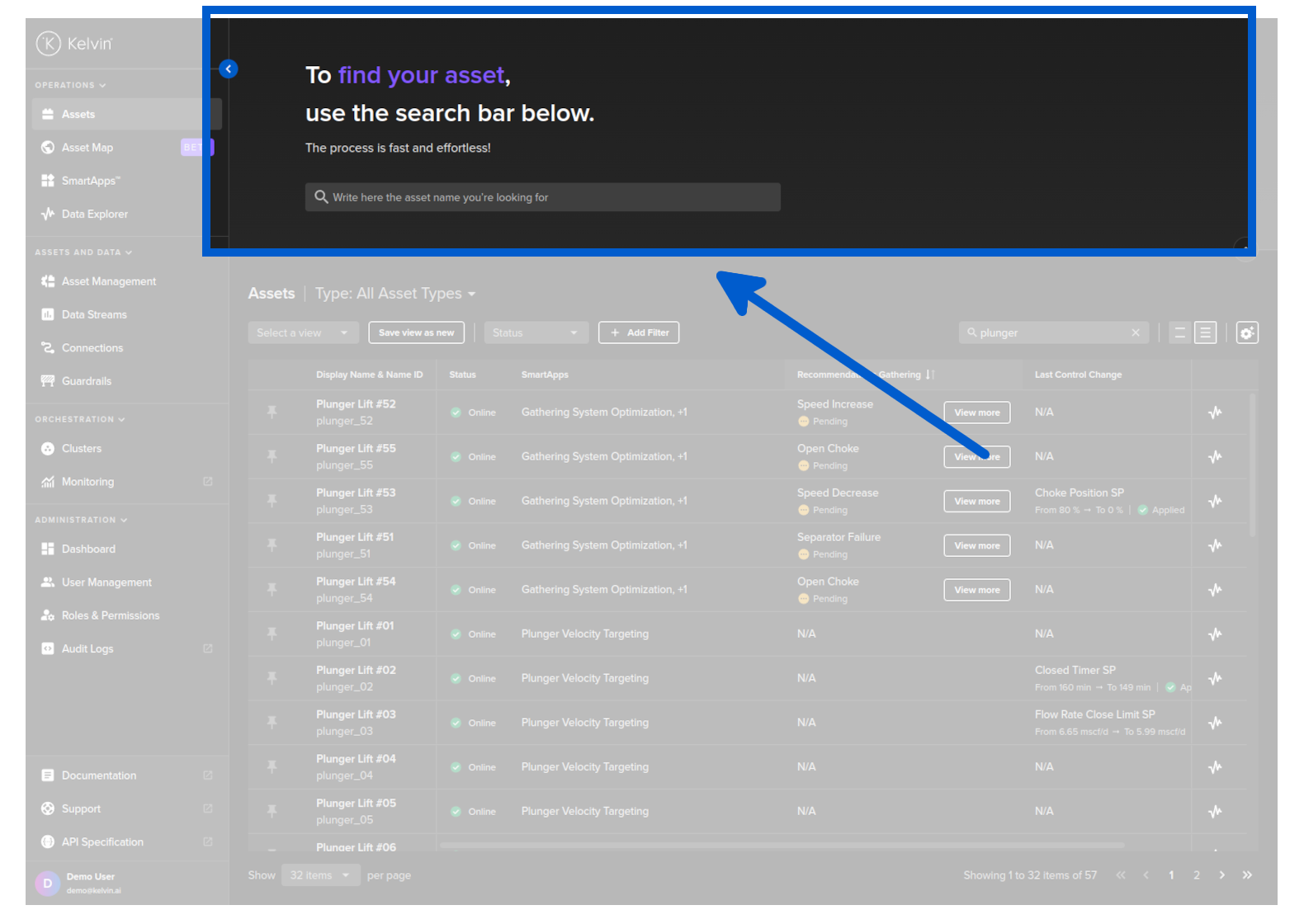This screenshot has height=924, width=1304.
Task: Open the Select a view dropdown
Action: [302, 332]
